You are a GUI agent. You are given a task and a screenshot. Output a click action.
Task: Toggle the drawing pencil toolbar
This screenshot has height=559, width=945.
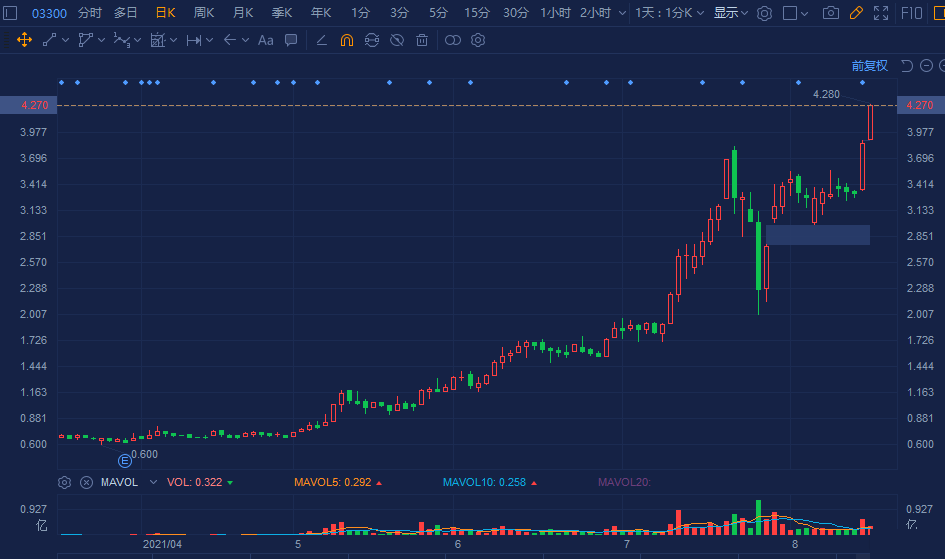pyautogui.click(x=856, y=13)
